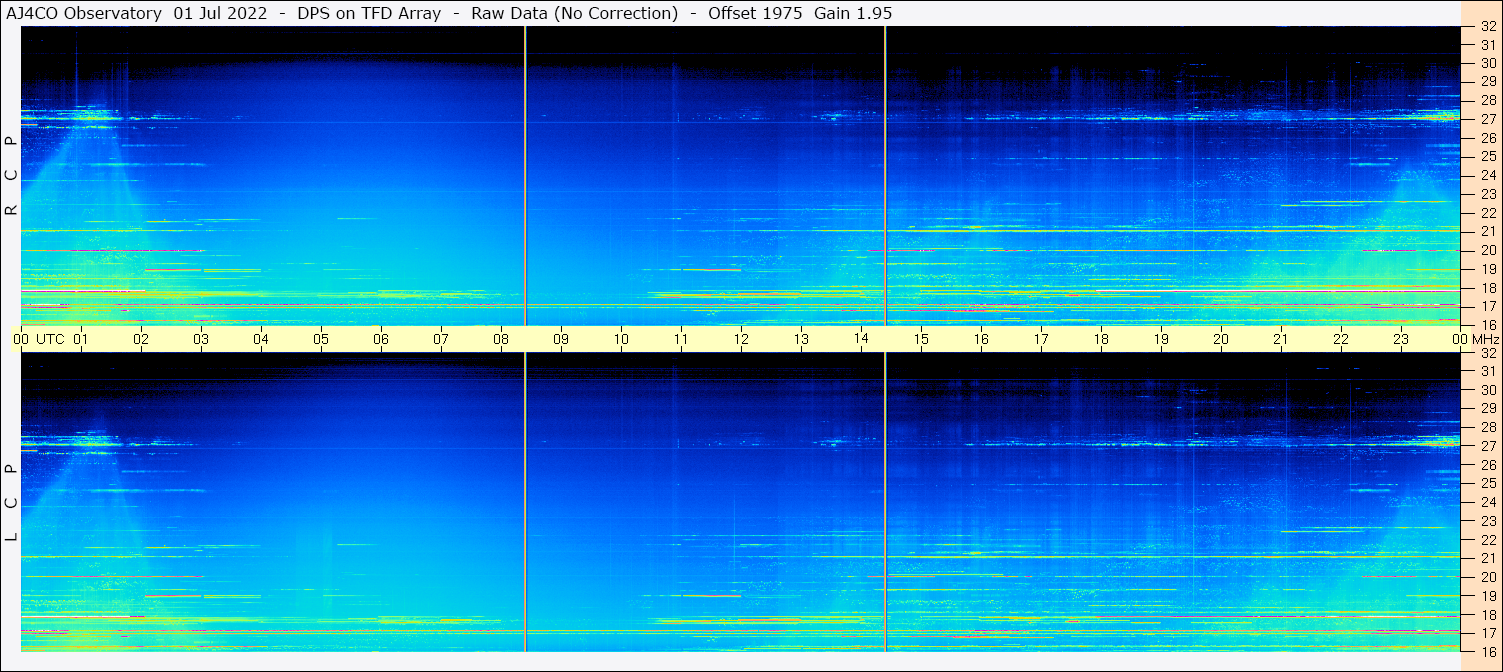
Task: Click the 30 MHz tick in RCP panel
Action: [x=1487, y=63]
